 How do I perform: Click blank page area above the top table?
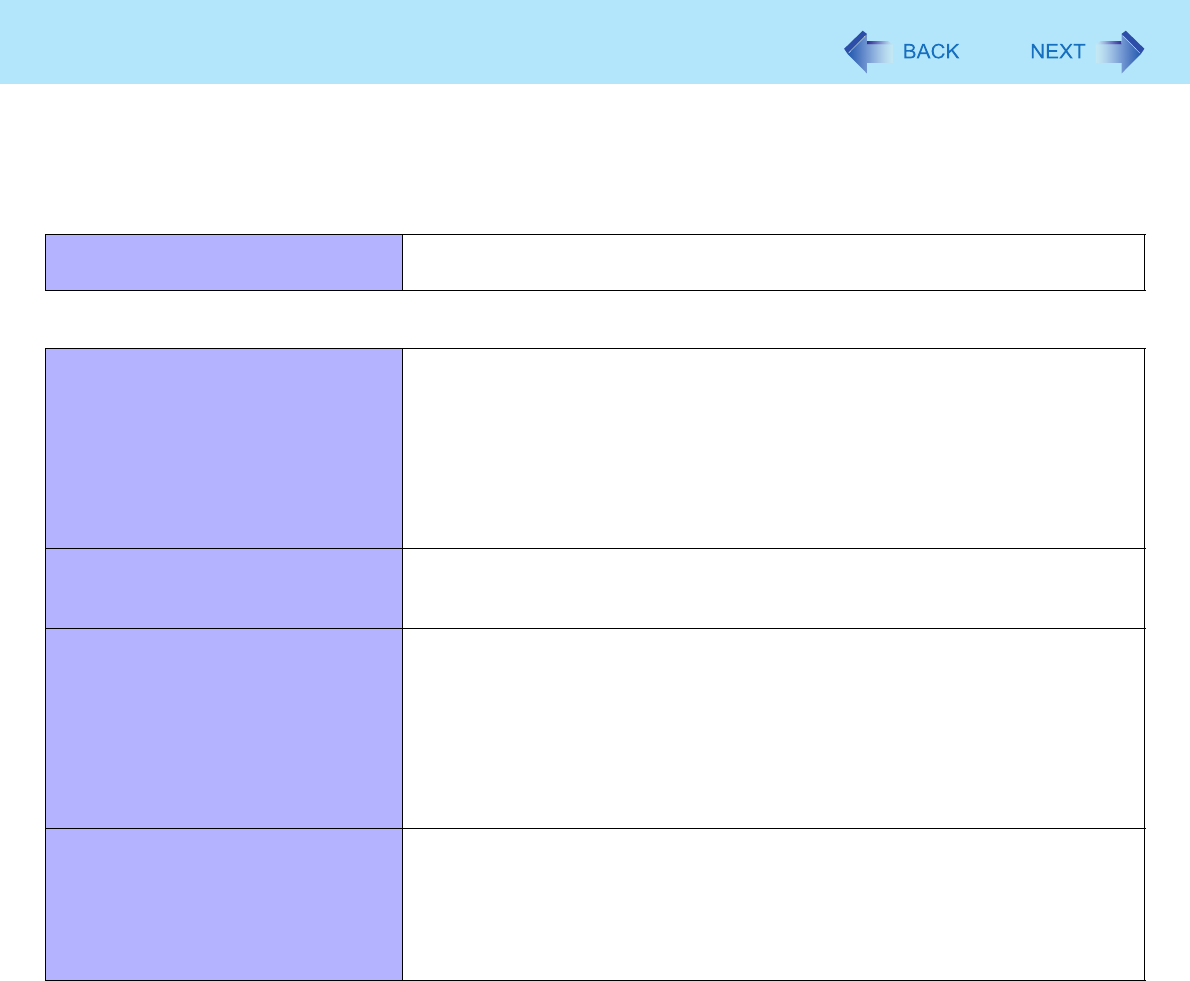(x=594, y=160)
